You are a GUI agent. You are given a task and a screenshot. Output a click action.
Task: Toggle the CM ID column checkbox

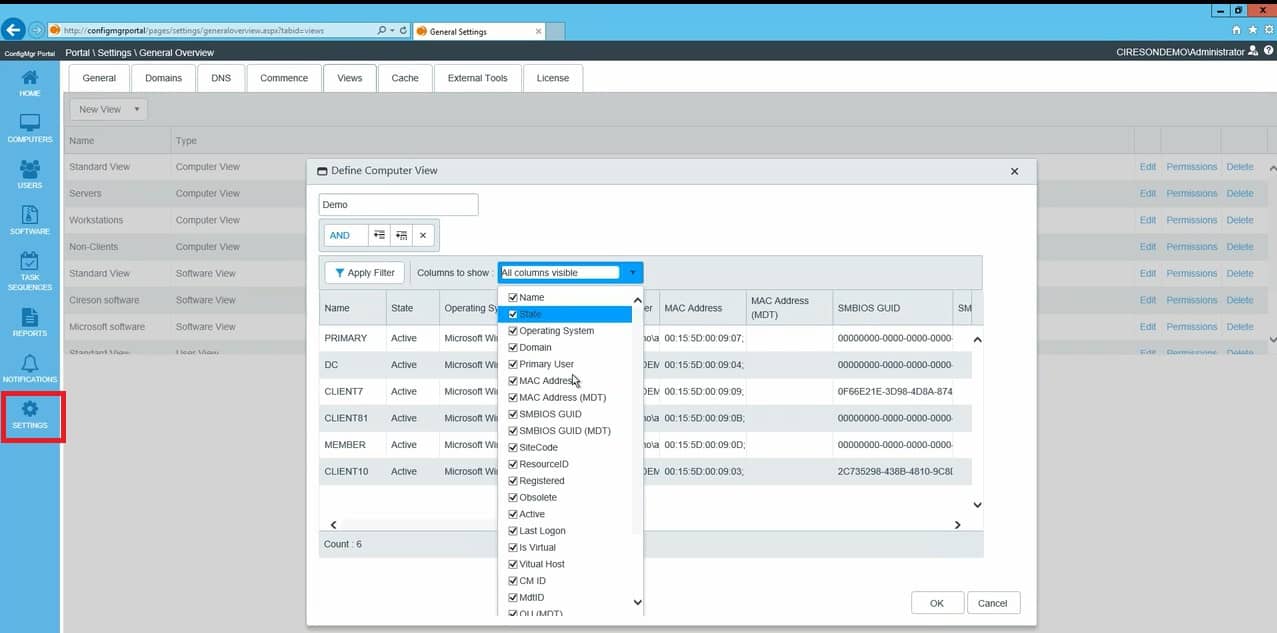pyautogui.click(x=513, y=581)
